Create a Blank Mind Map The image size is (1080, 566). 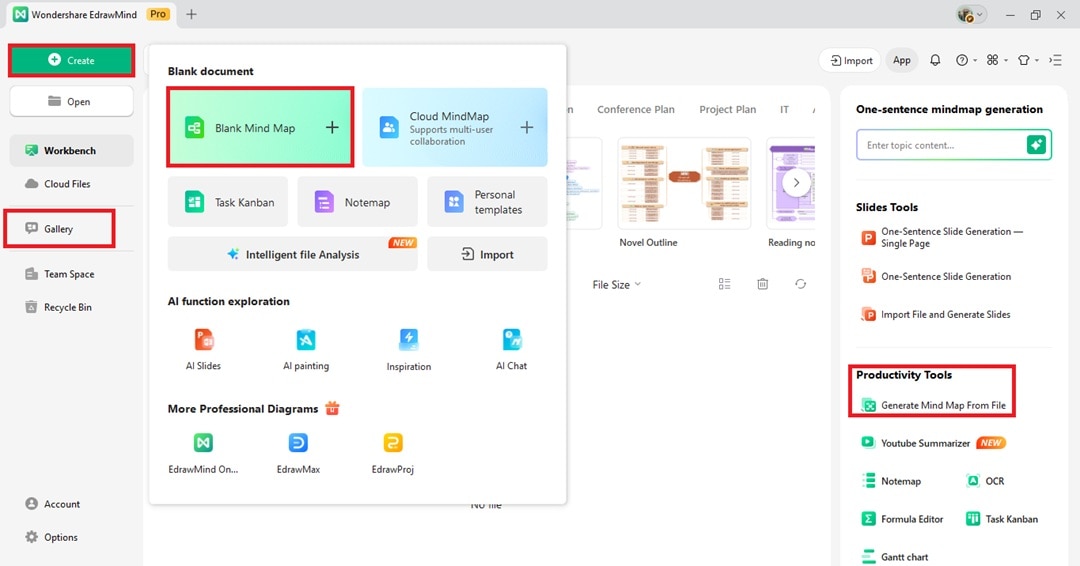click(260, 127)
